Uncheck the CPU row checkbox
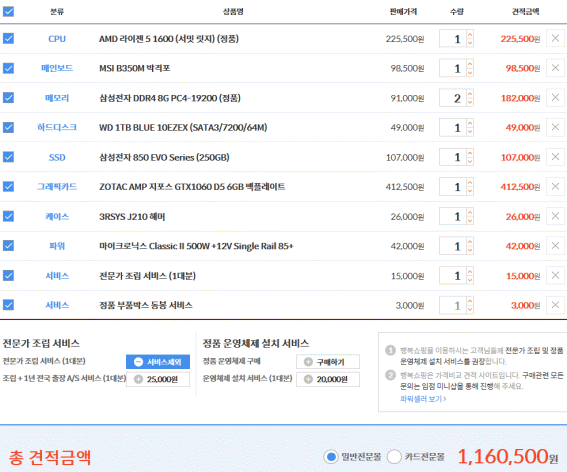567x472 pixels. tap(8, 38)
